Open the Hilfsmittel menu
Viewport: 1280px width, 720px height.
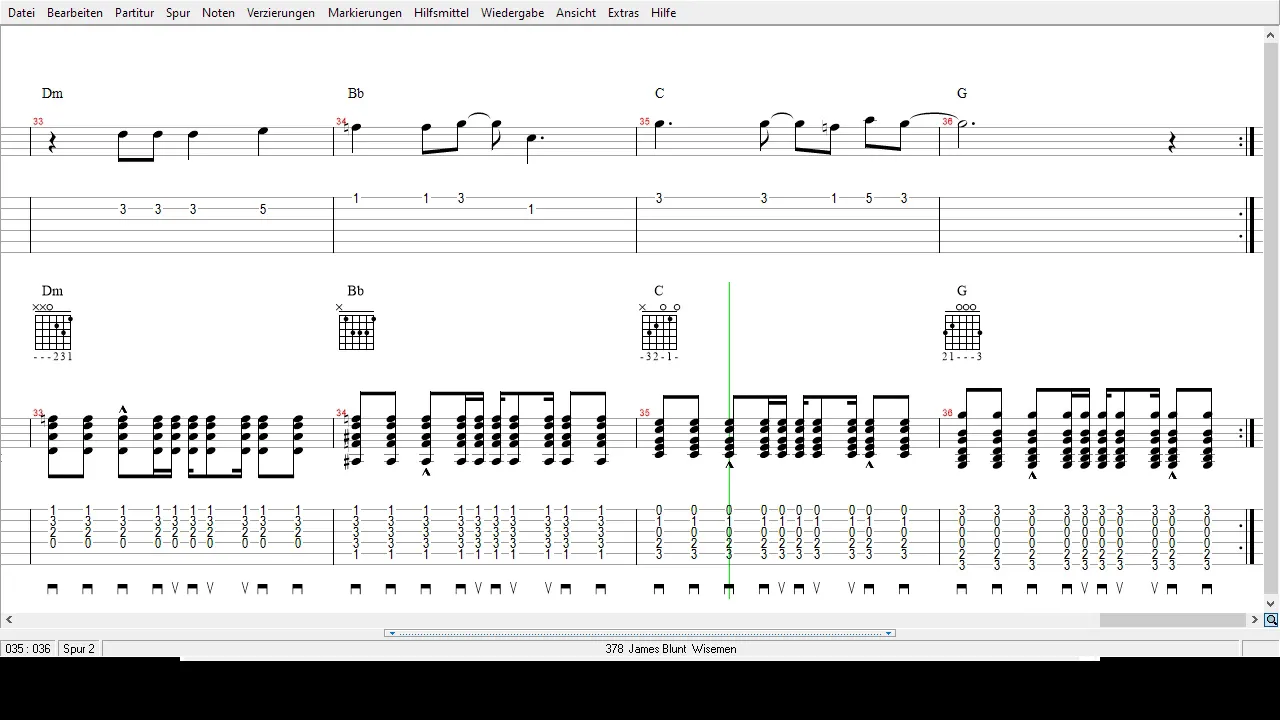(x=441, y=13)
